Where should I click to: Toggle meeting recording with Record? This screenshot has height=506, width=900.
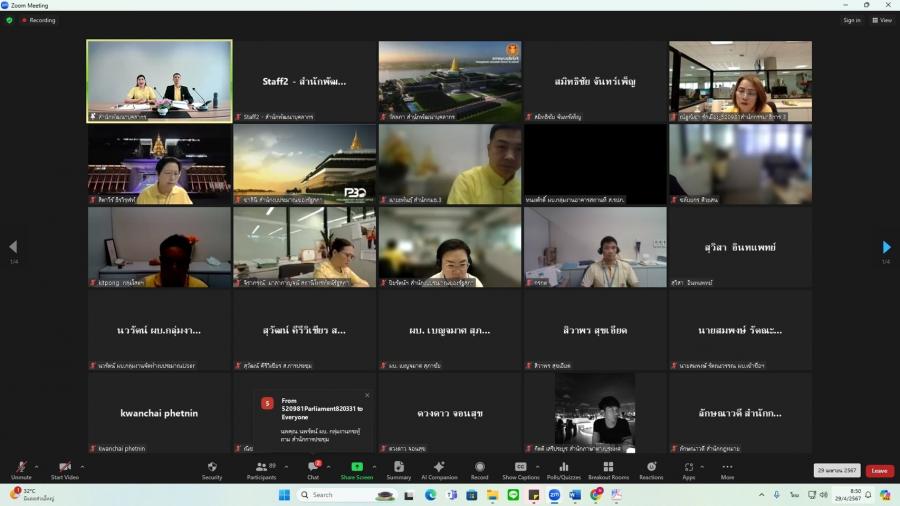(479, 469)
